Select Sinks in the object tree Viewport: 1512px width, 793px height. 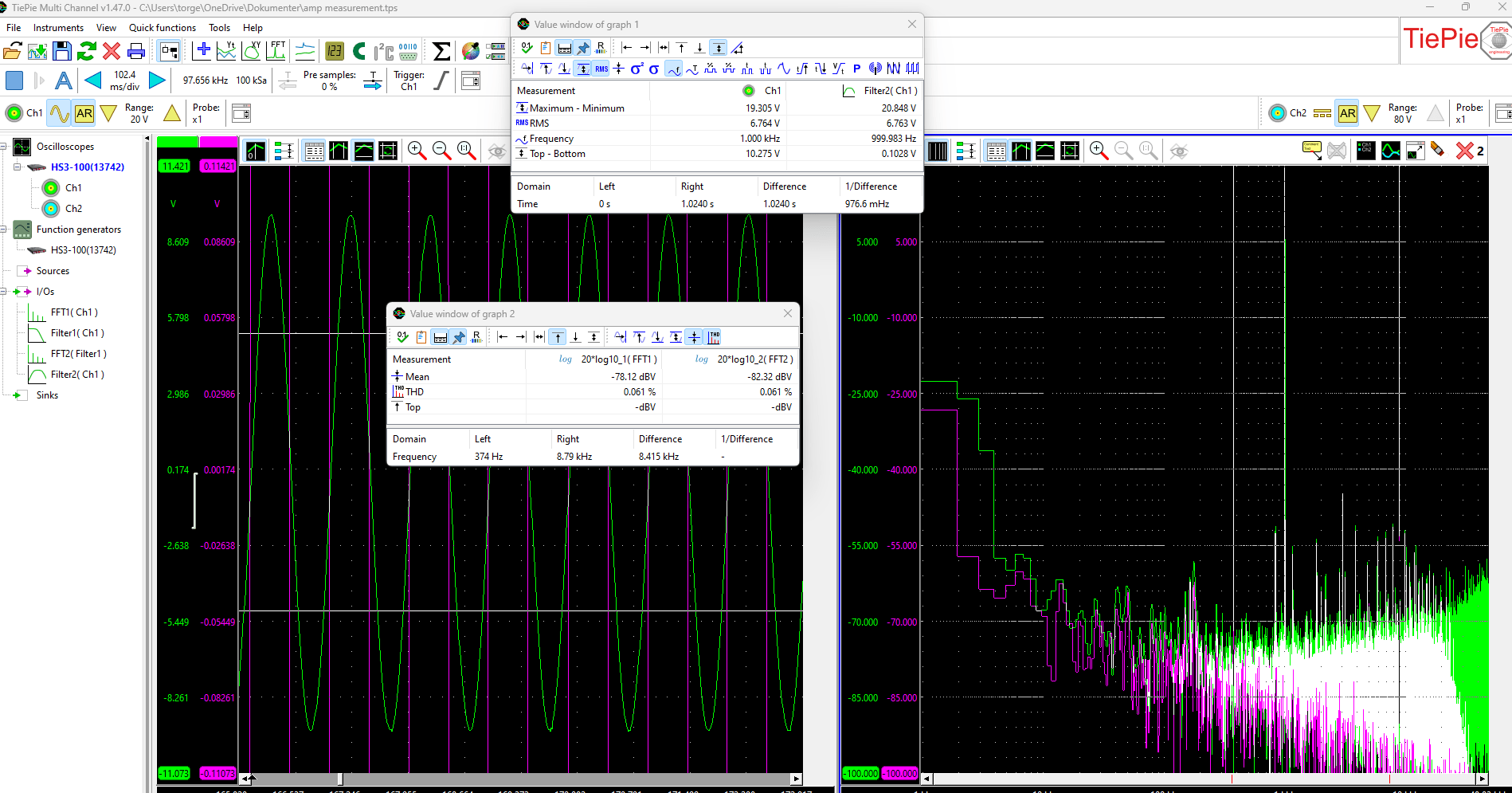[47, 395]
